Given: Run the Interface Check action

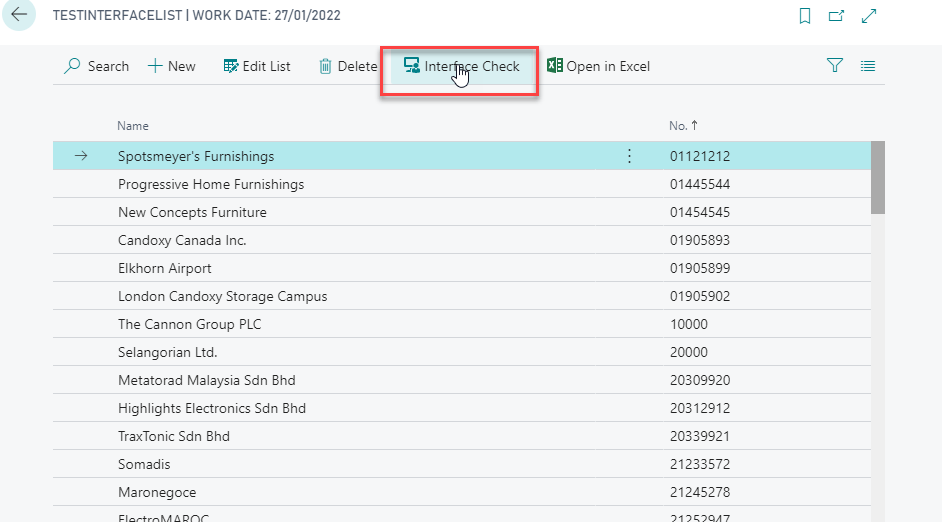Looking at the screenshot, I should point(461,66).
